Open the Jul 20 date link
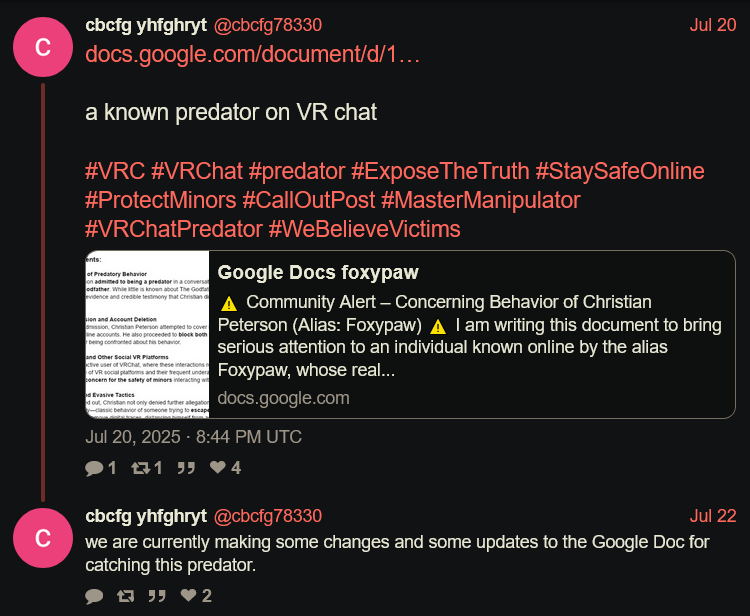Viewport: 750px width, 616px height. point(713,25)
